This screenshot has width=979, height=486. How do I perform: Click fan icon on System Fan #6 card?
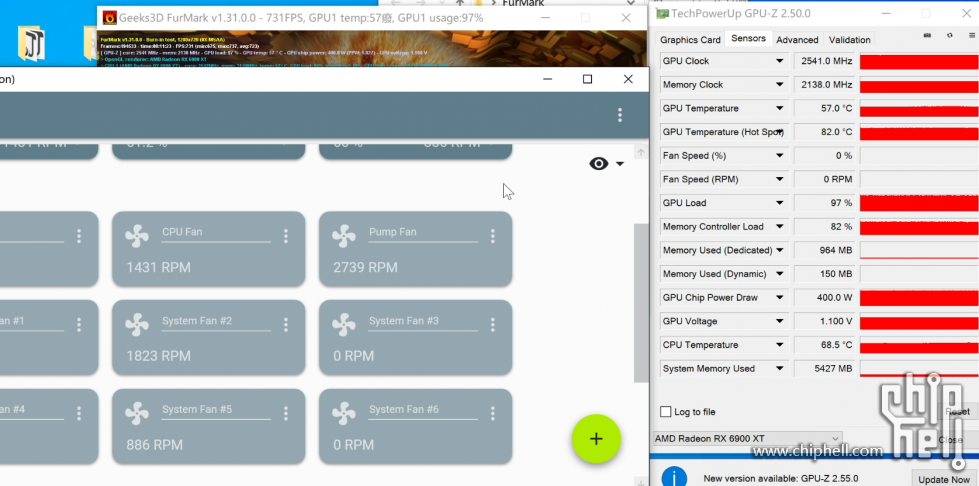(x=343, y=414)
